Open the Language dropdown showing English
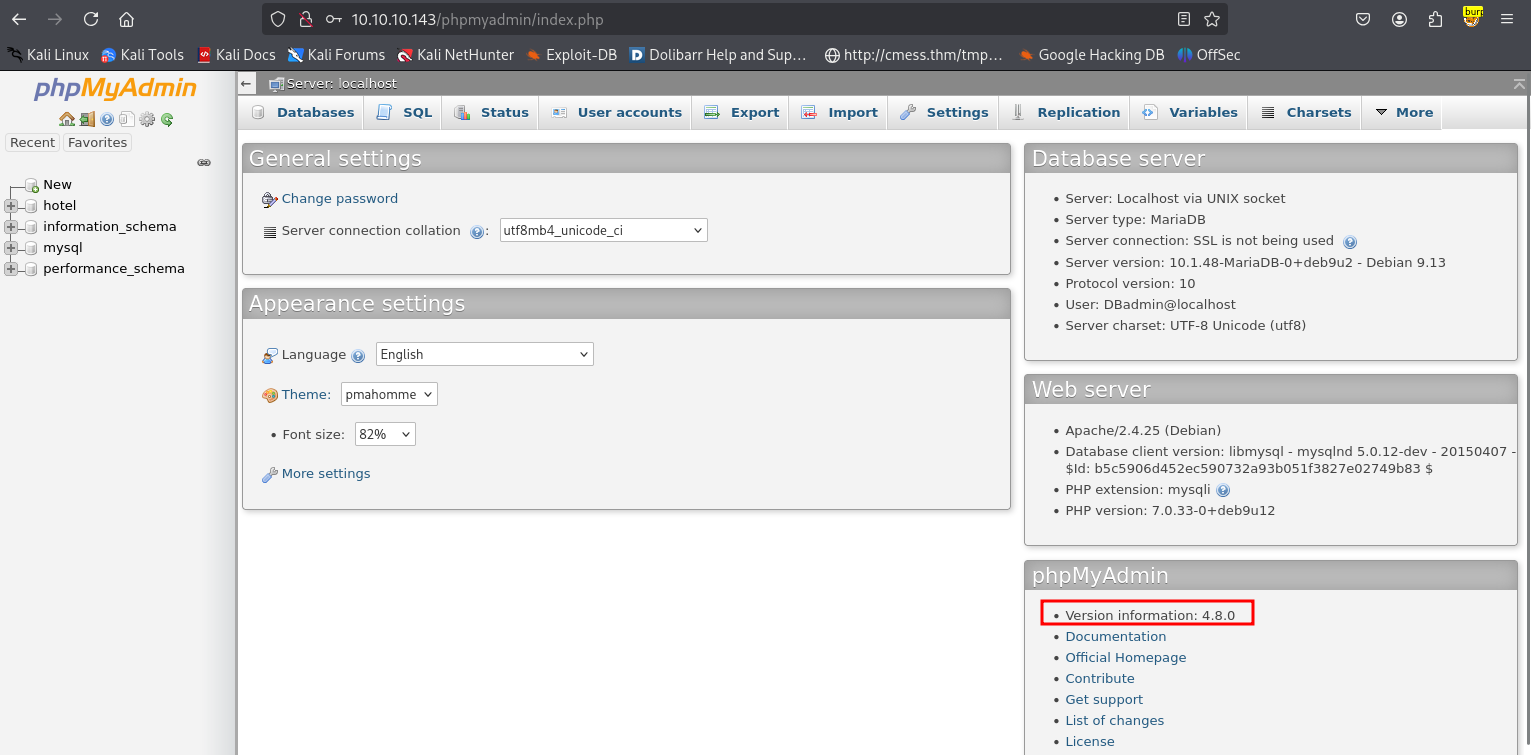Viewport: 1531px width, 755px height. (x=484, y=354)
